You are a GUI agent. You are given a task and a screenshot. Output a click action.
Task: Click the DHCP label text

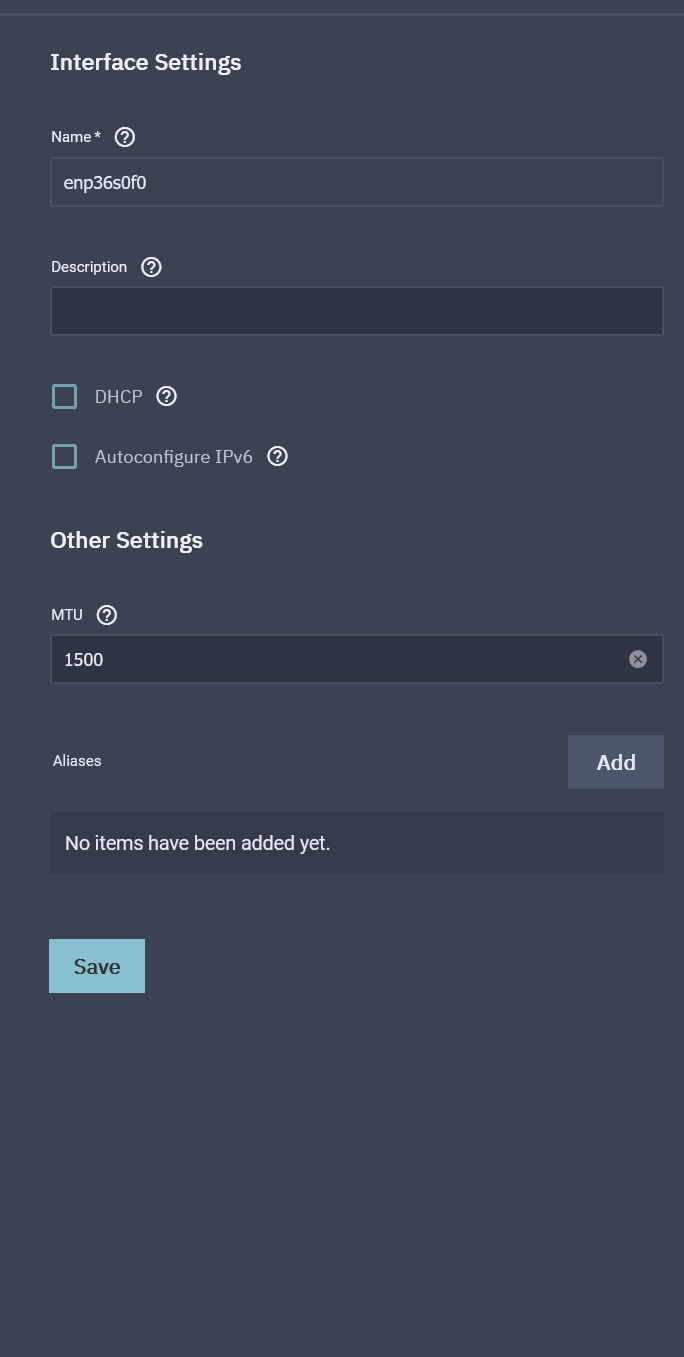tap(118, 397)
